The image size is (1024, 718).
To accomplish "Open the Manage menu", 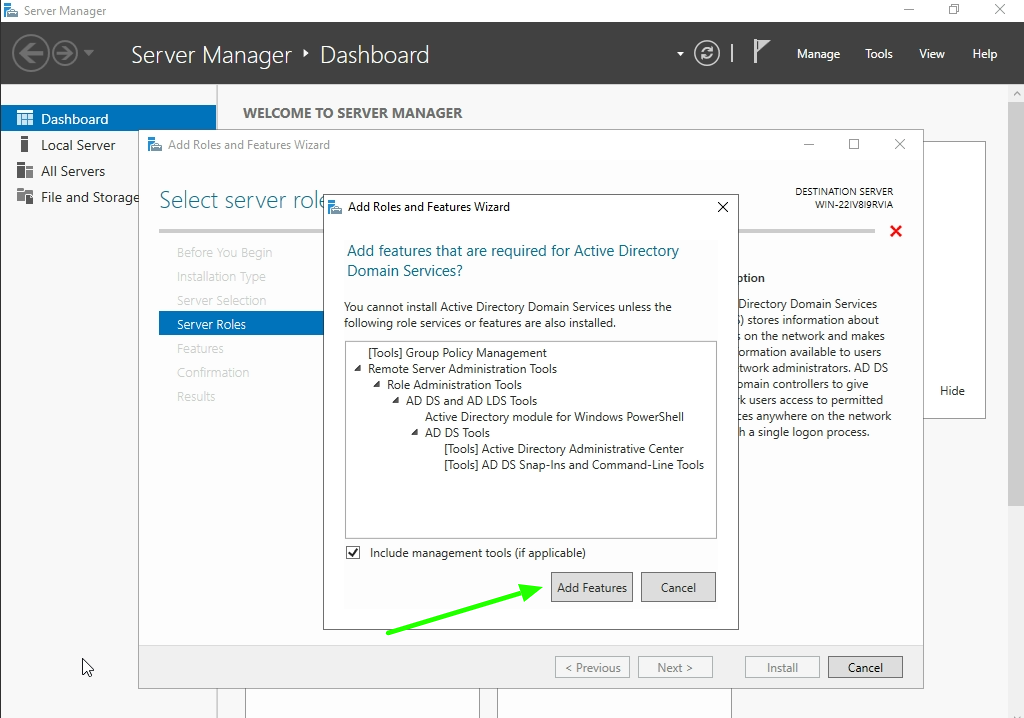I will click(818, 54).
